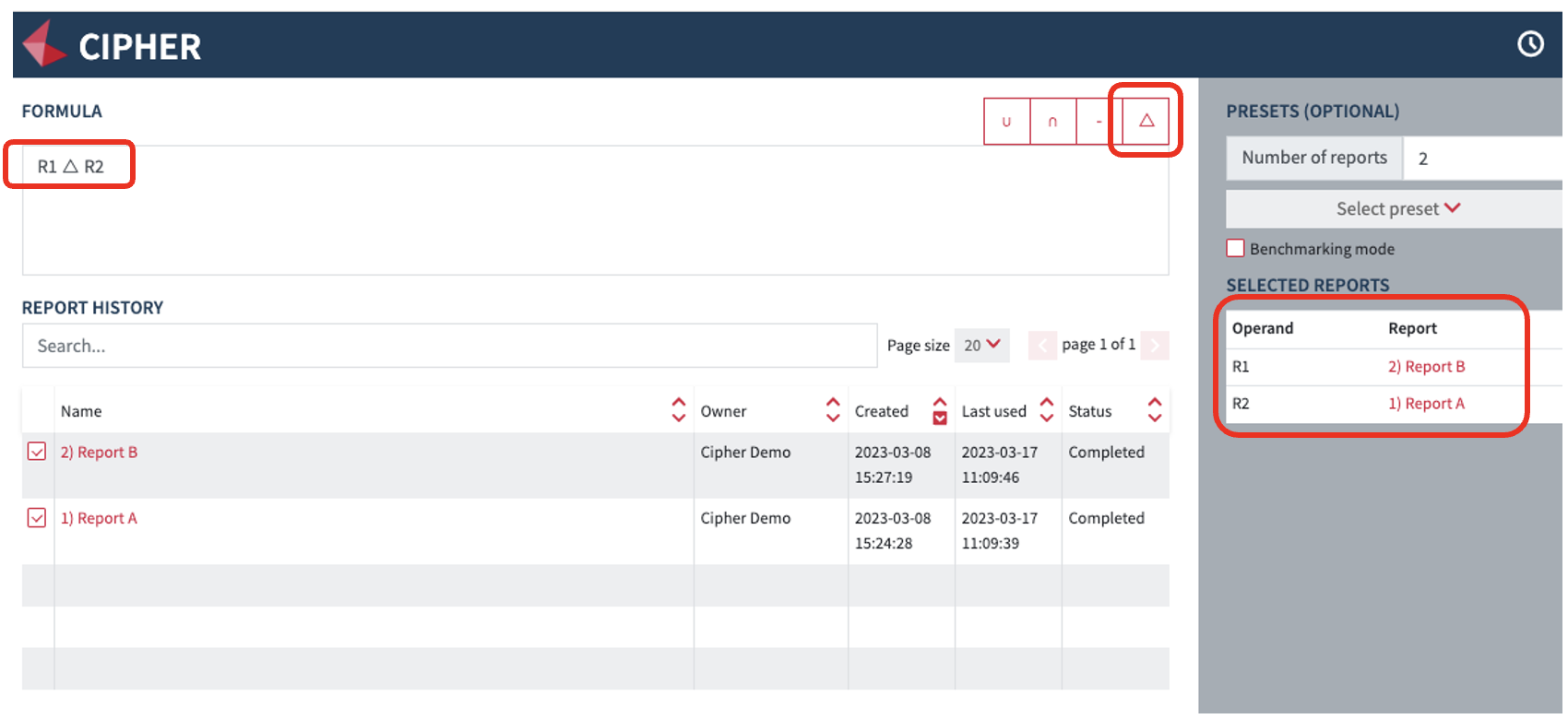Click the Cipher Demo owner for Report A
Viewport: 1568px width, 719px height.
coord(745,519)
